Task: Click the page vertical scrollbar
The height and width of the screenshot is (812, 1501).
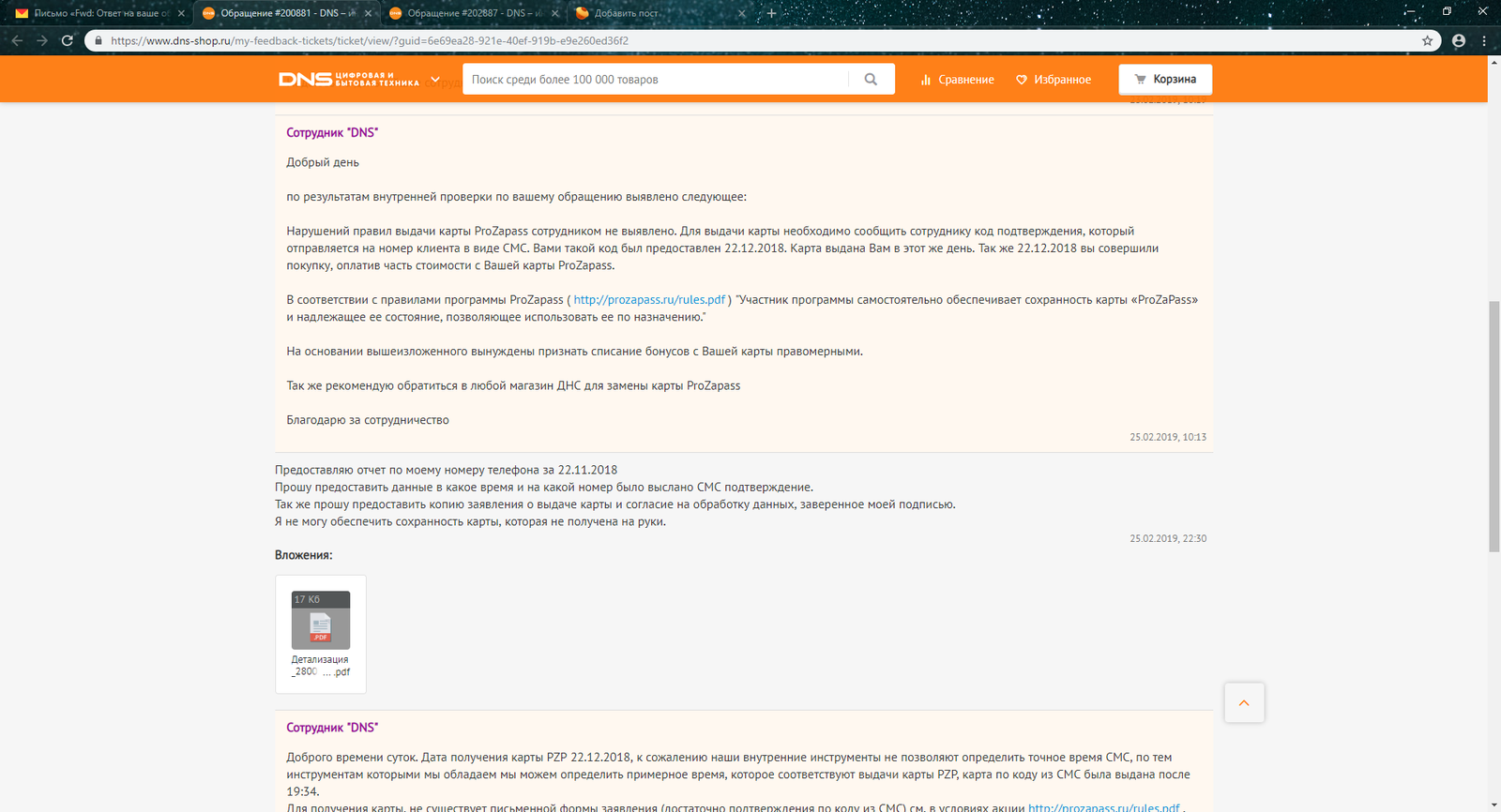Action: [x=1494, y=427]
